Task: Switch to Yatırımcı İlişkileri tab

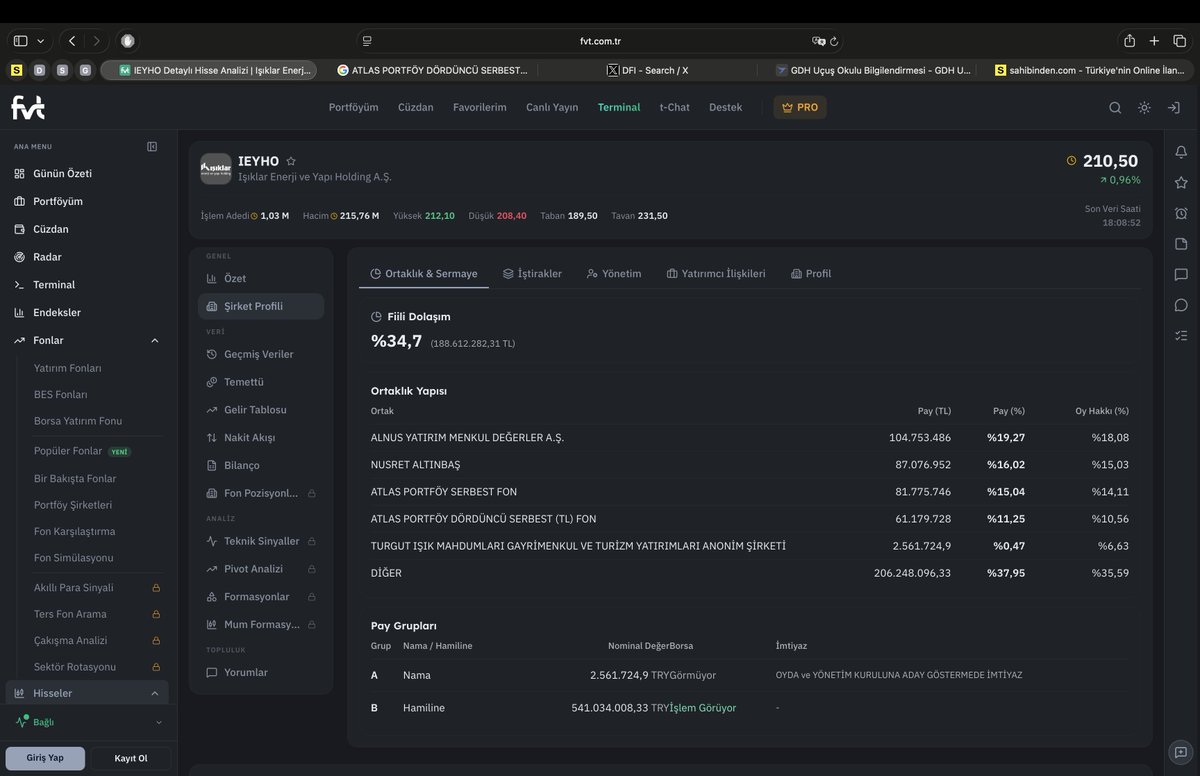Action: pyautogui.click(x=716, y=274)
